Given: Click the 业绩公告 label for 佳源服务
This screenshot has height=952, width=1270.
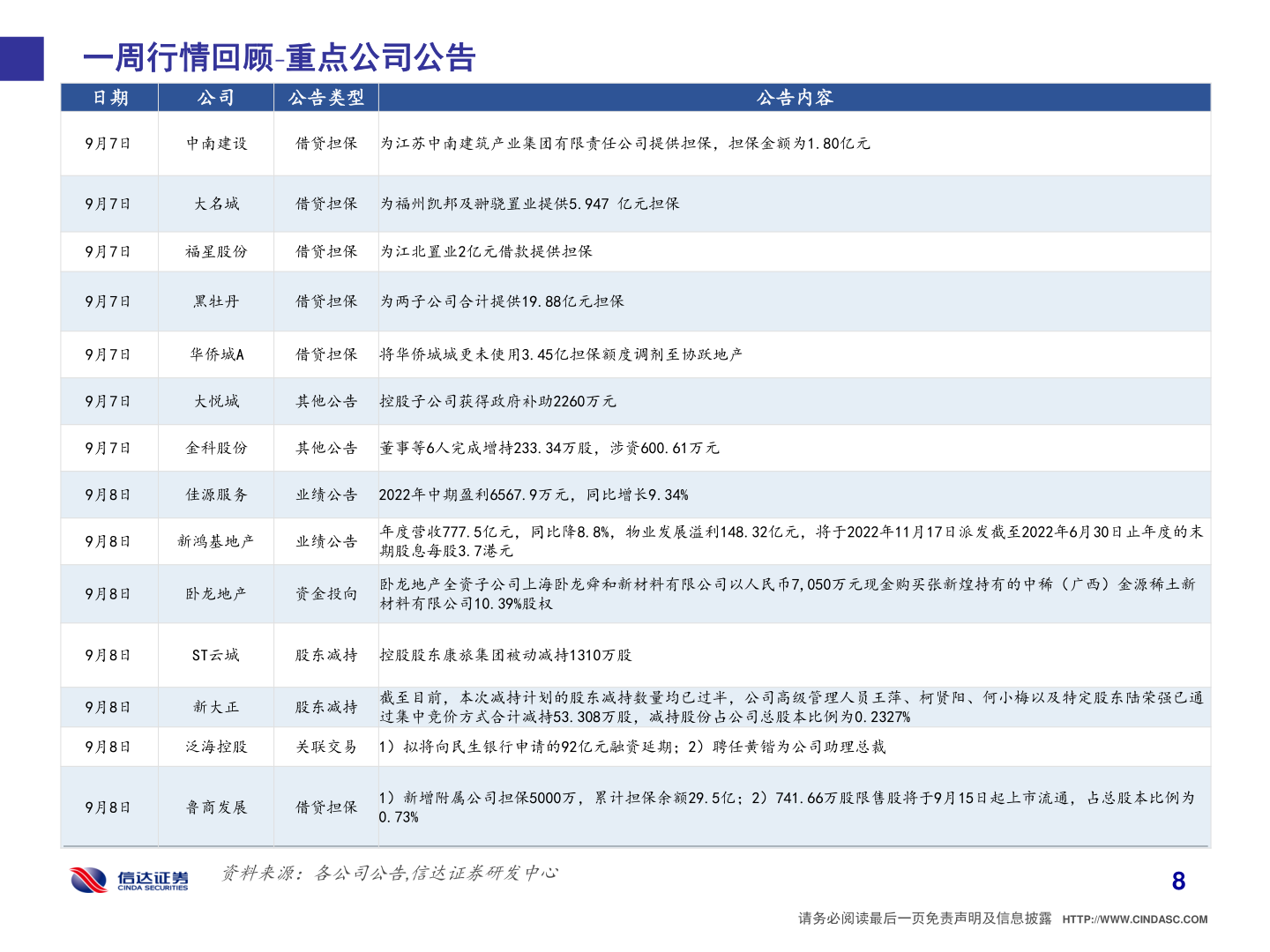Looking at the screenshot, I should tap(325, 495).
